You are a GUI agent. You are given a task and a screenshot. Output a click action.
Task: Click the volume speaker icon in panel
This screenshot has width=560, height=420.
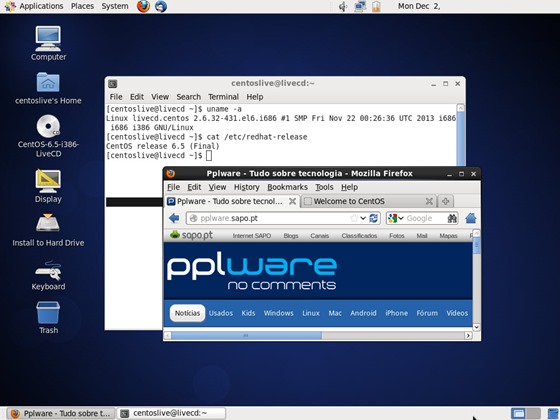click(342, 6)
